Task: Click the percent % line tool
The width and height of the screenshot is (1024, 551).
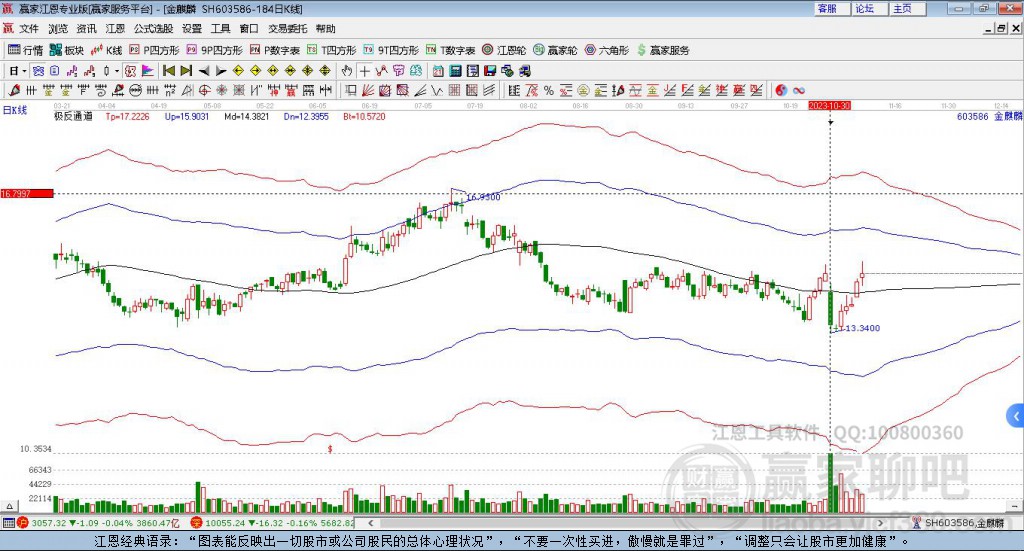Action: pos(549,90)
